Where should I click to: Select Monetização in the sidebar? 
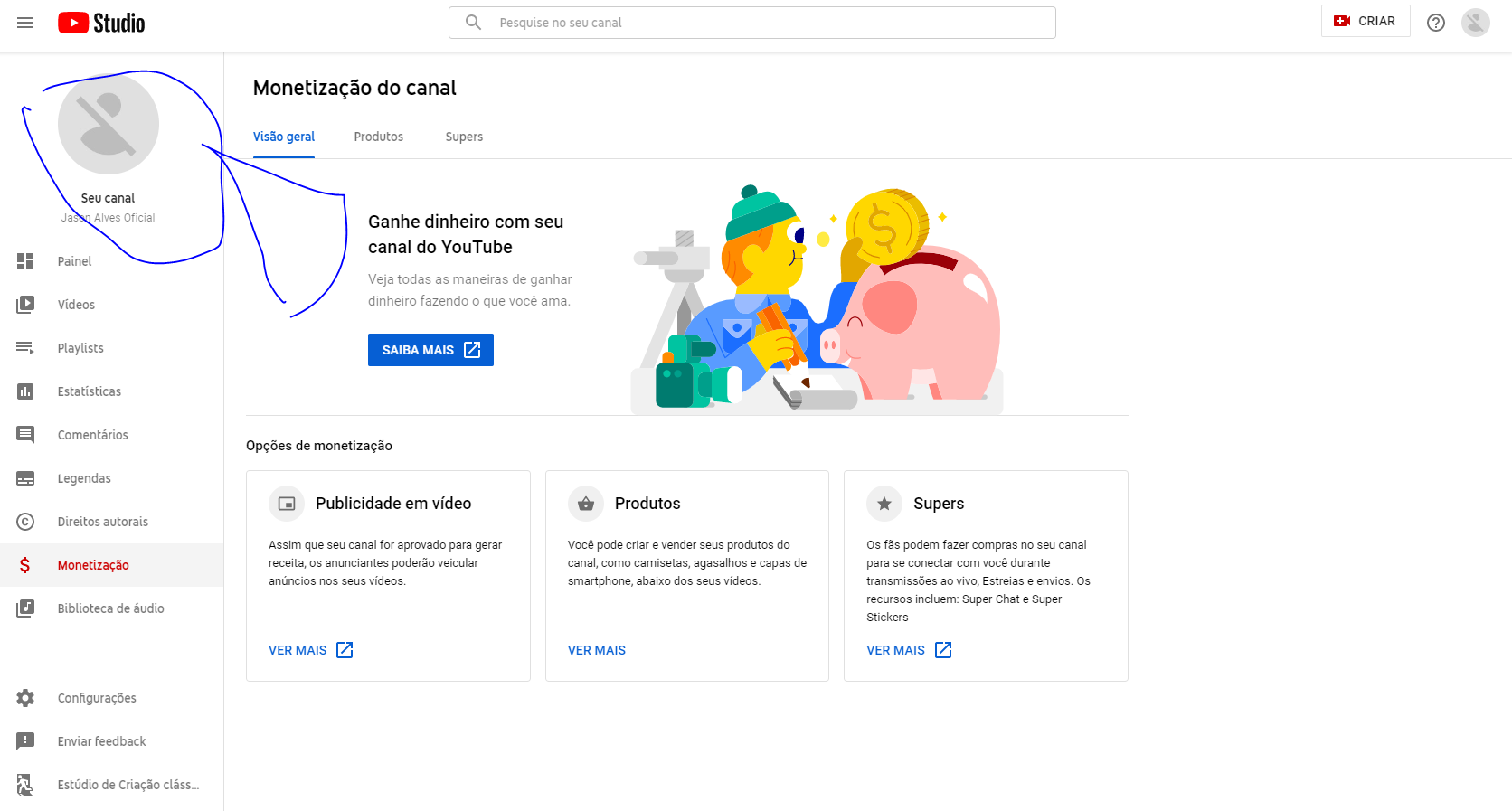(112, 565)
